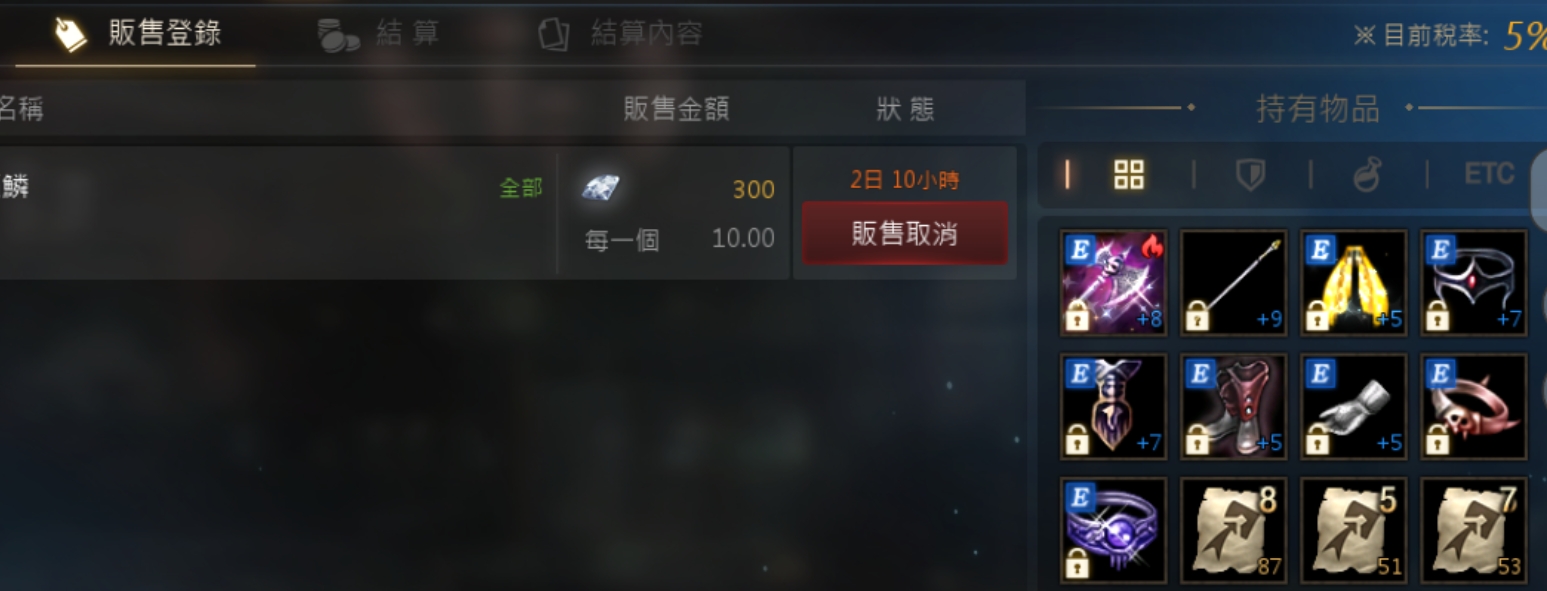Select the purple gem ring item

coord(1113,530)
